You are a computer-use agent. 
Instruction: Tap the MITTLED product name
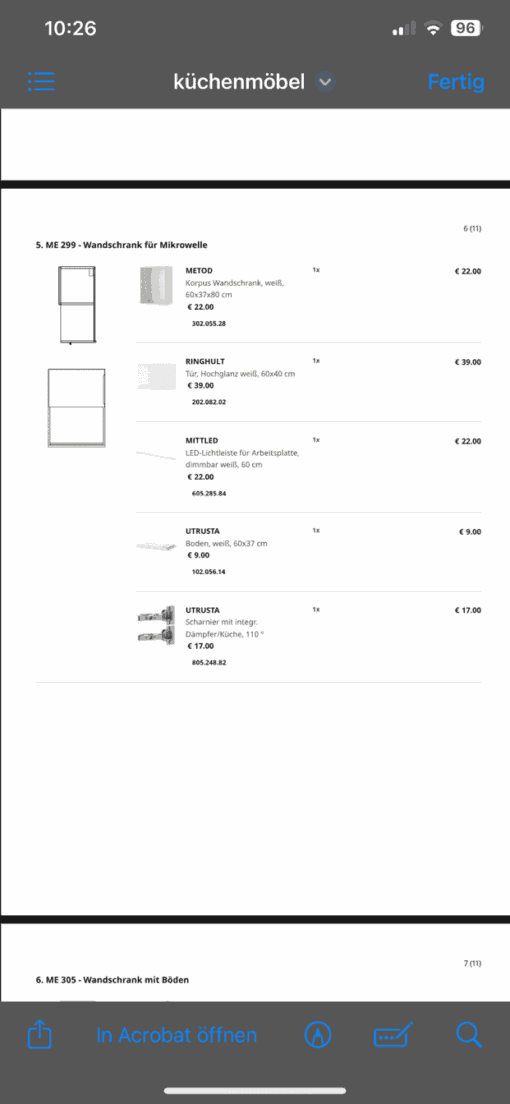(202, 441)
